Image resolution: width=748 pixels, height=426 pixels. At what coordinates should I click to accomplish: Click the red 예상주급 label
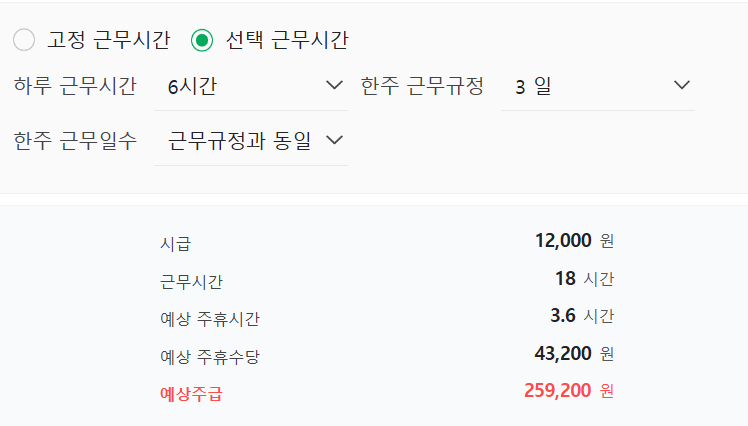click(x=191, y=394)
